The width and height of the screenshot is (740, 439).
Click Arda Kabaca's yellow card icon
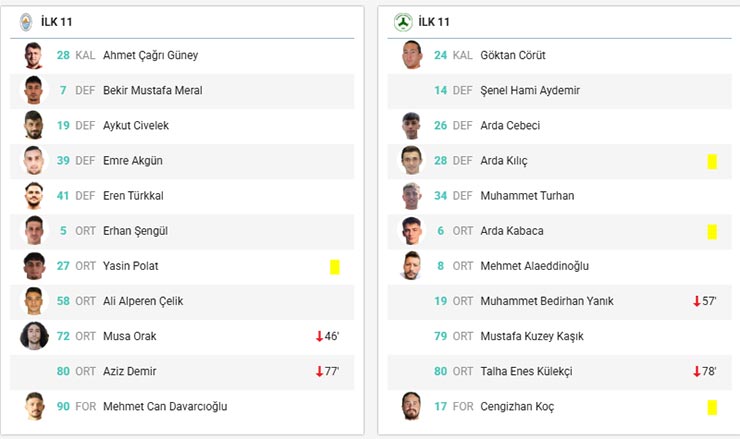click(712, 231)
